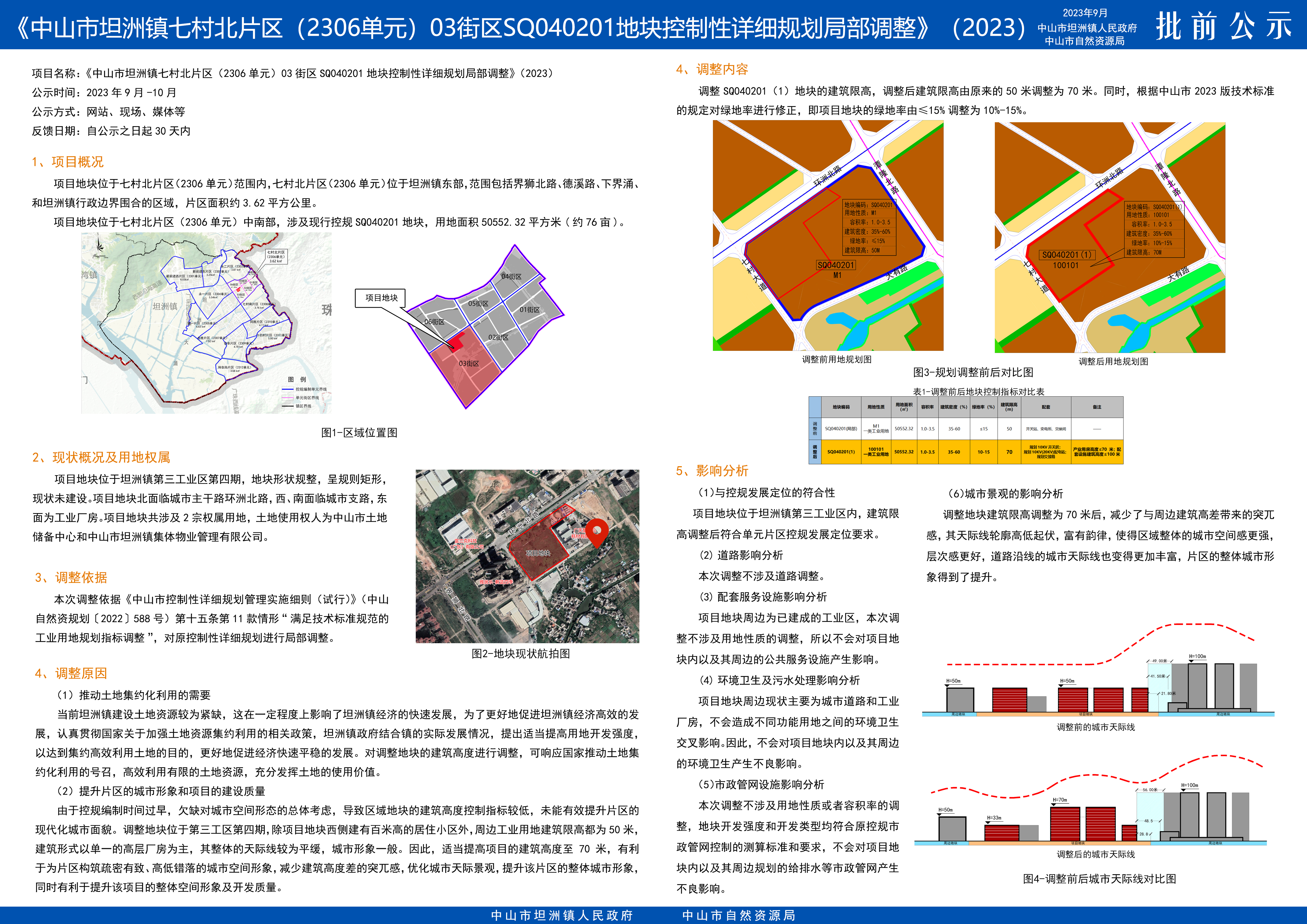Screen dimensions: 1307x924
Task: Click the SQ040201 M1 plot label
Action: tap(836, 270)
